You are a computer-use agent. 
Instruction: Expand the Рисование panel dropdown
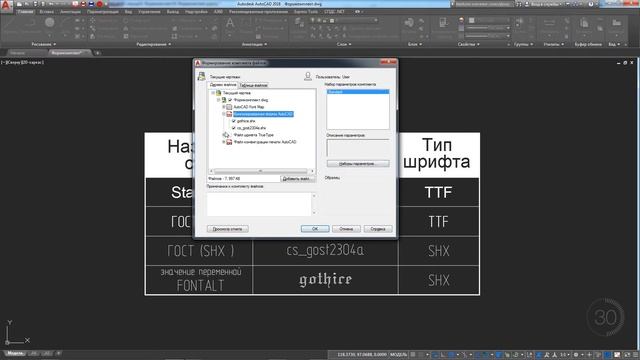point(44,44)
